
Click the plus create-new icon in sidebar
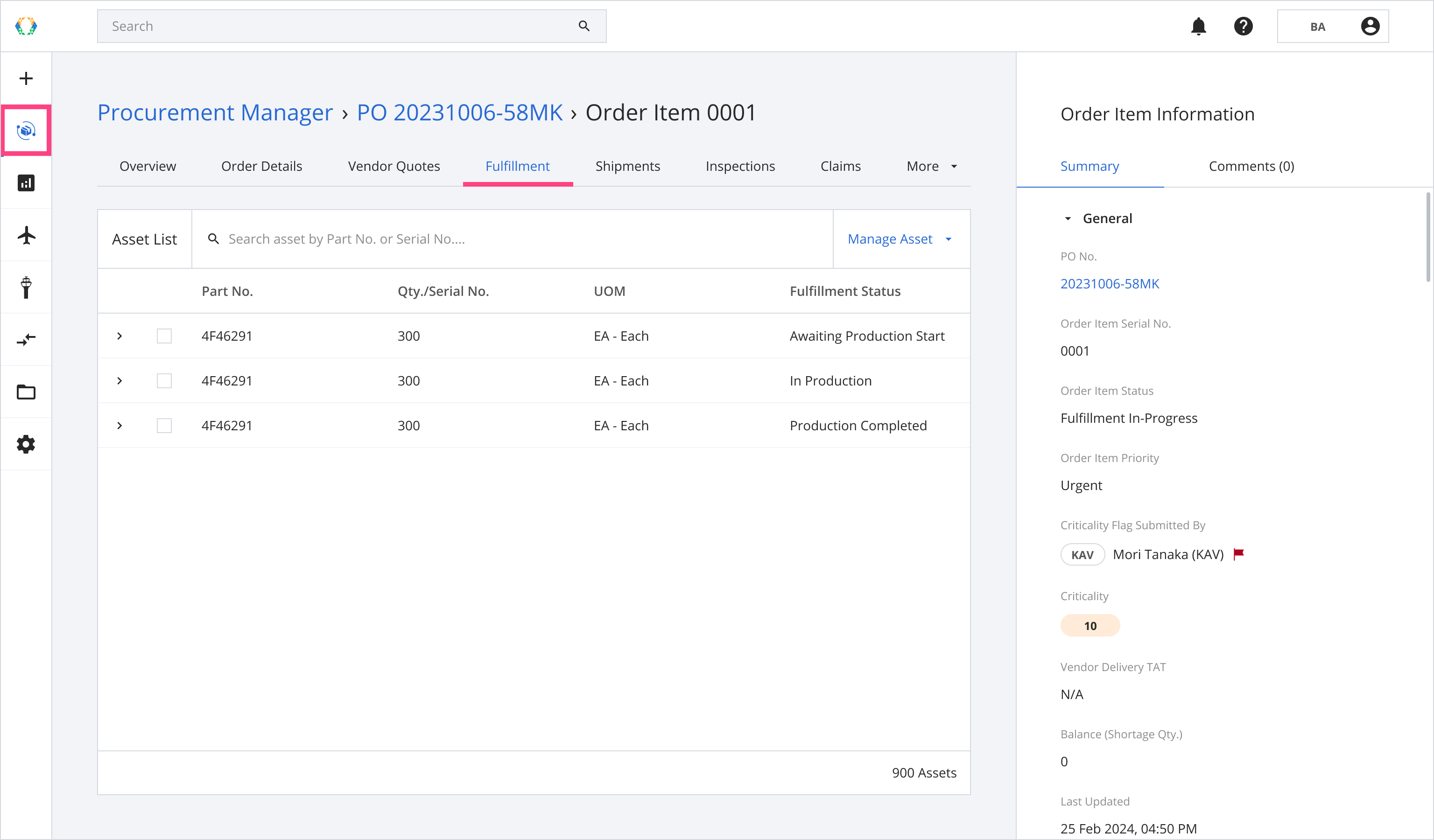(x=26, y=78)
